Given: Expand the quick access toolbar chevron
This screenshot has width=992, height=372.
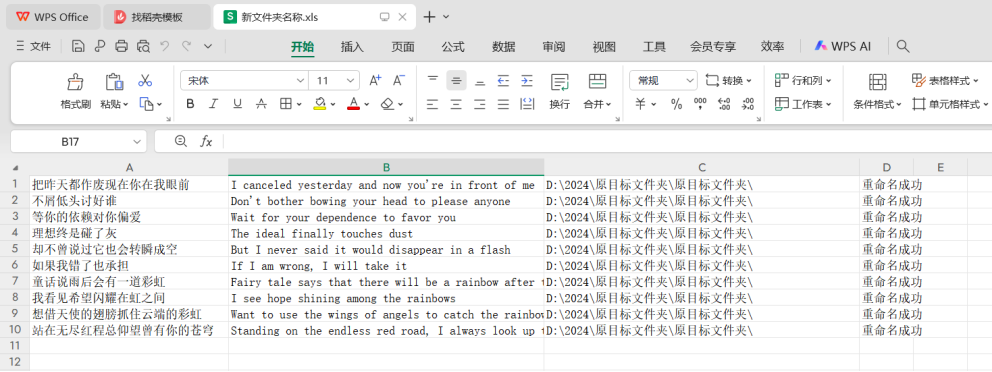Looking at the screenshot, I should pos(208,46).
